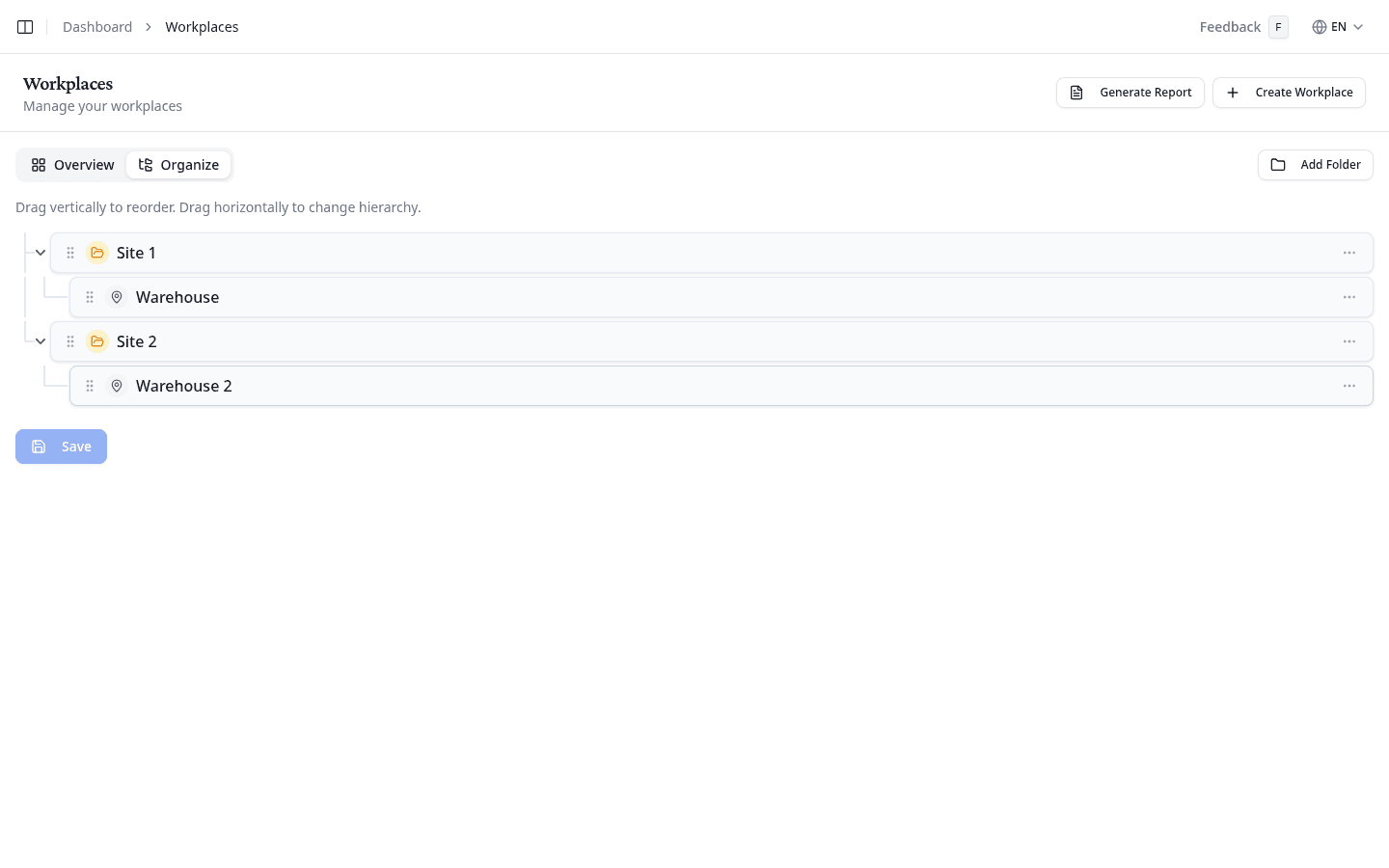Click the Create Workplace button

click(1289, 92)
